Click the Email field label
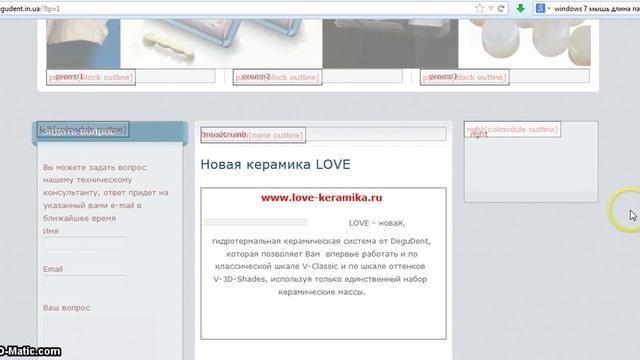640x360 pixels. [53, 269]
